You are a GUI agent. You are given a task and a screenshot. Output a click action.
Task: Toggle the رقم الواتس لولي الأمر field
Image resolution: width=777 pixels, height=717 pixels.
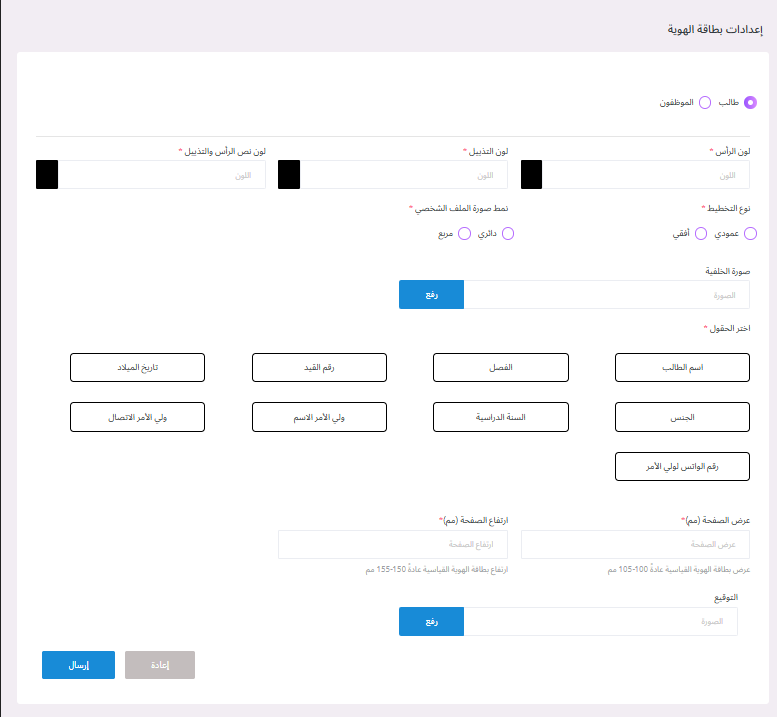click(682, 466)
